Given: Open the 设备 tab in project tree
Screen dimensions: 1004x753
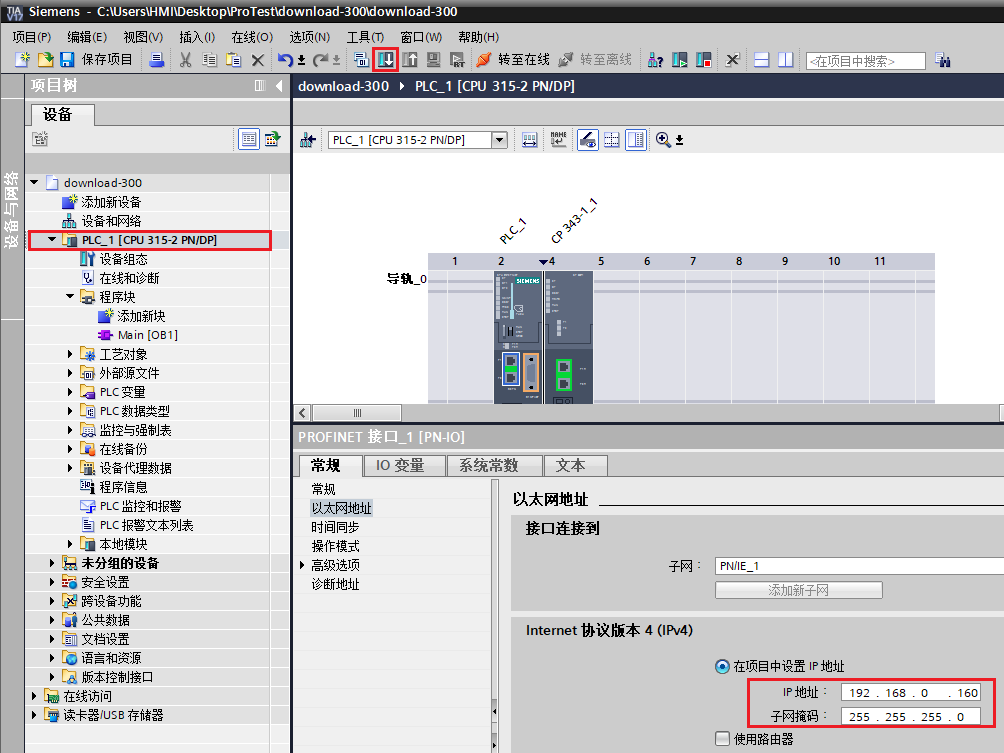Looking at the screenshot, I should [x=63, y=115].
